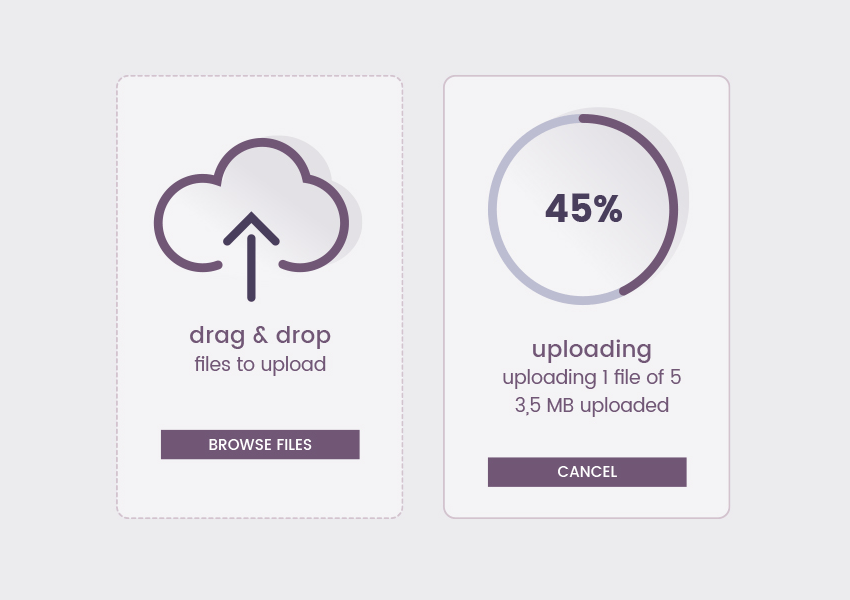850x600 pixels.
Task: Click the top end of progress arc
Action: pyautogui.click(x=583, y=118)
